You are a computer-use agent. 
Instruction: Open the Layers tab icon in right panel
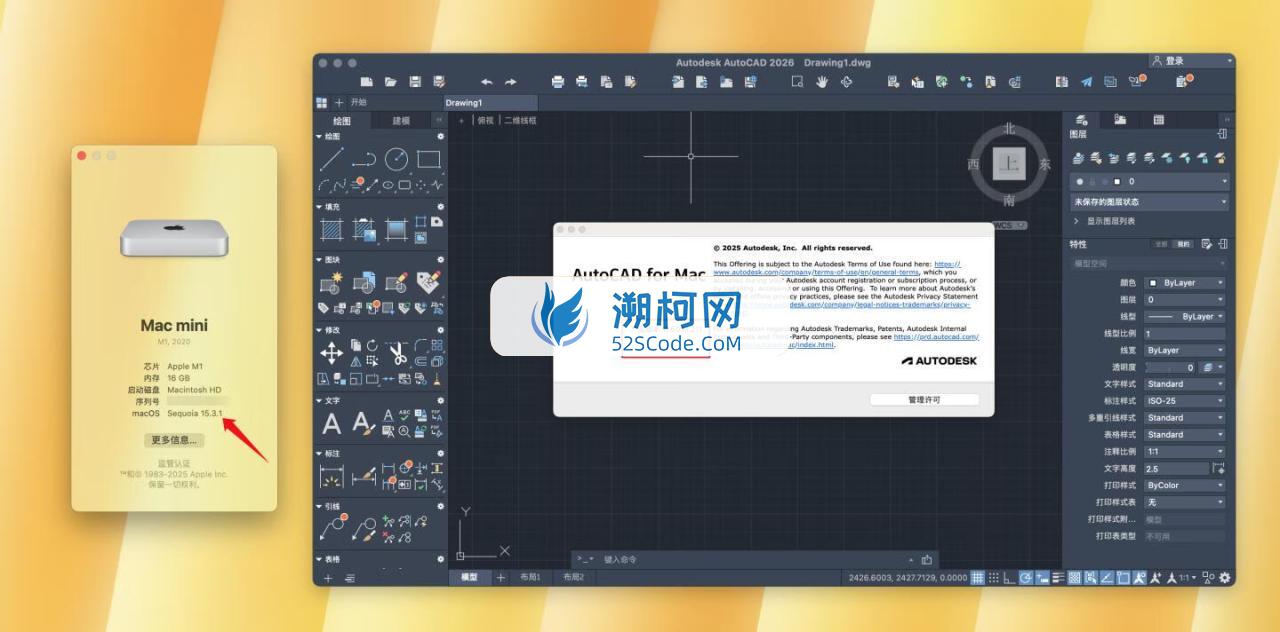pyautogui.click(x=1081, y=120)
